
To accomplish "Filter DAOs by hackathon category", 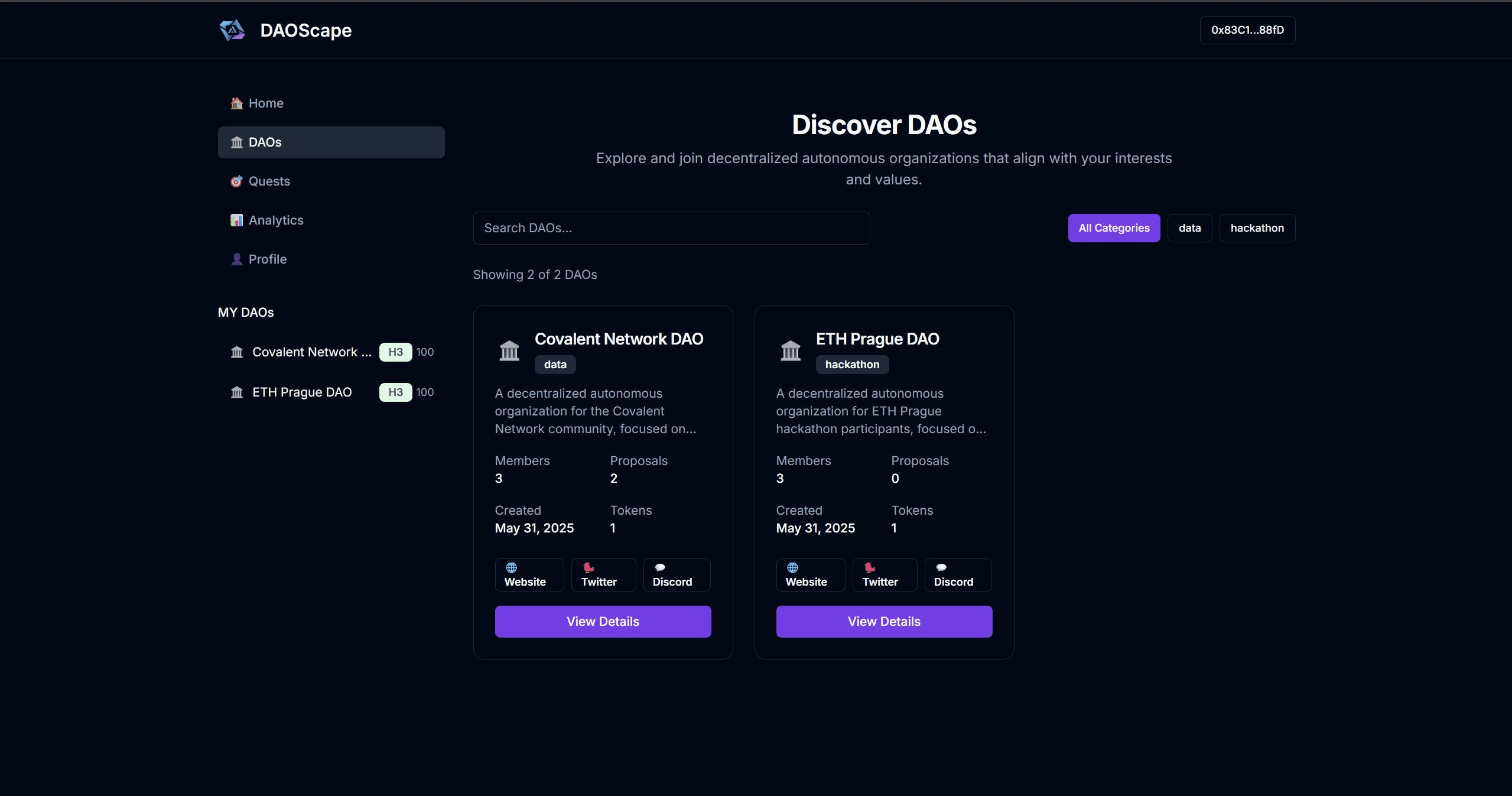I will 1256,228.
